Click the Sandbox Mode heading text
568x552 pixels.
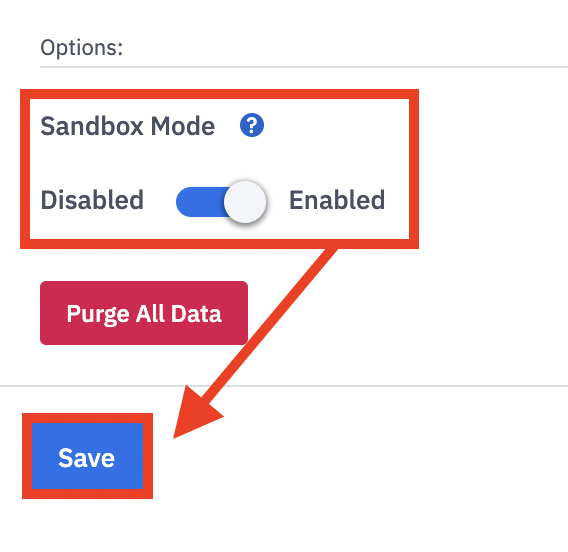[x=128, y=126]
